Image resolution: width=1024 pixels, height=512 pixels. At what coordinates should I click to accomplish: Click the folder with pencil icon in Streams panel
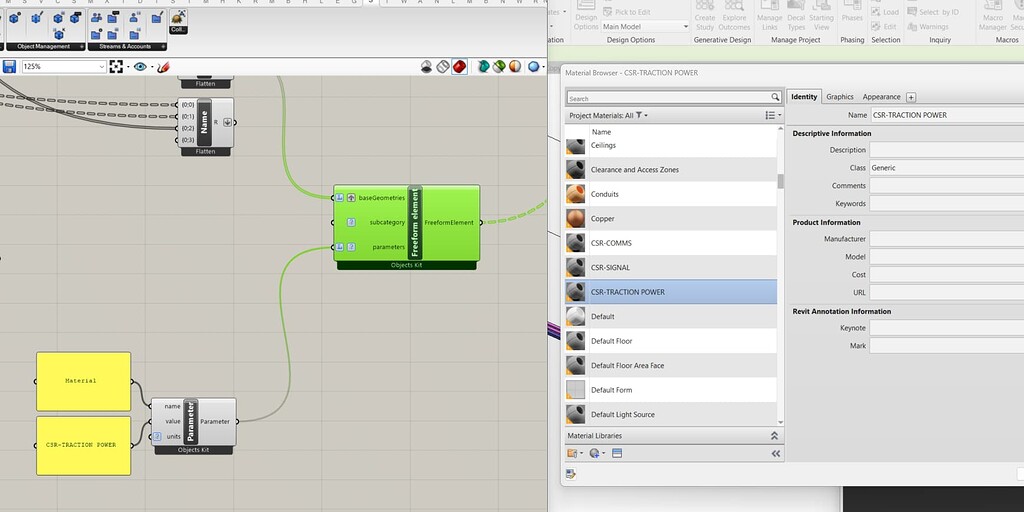click(157, 18)
